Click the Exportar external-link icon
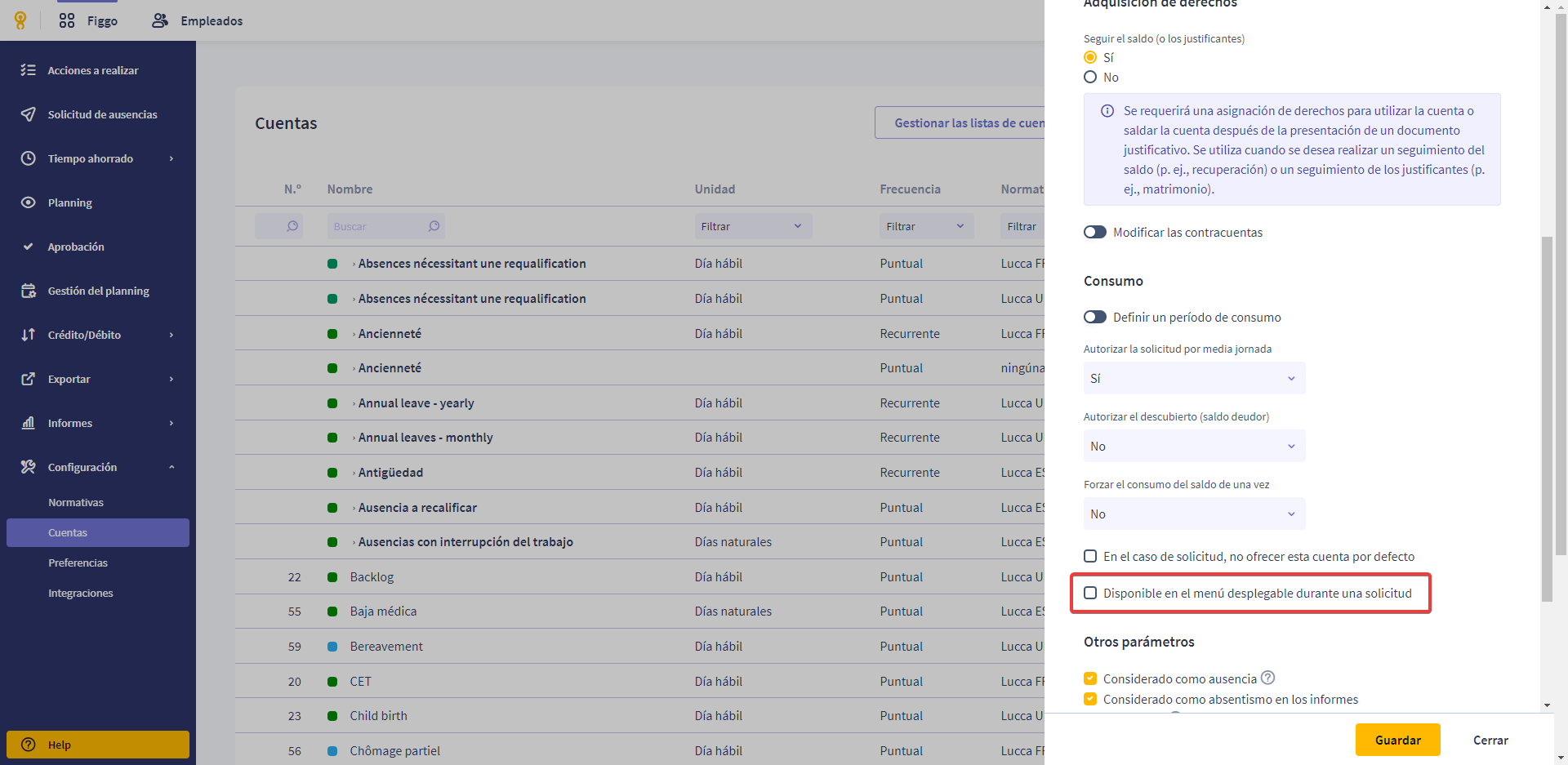 29,379
